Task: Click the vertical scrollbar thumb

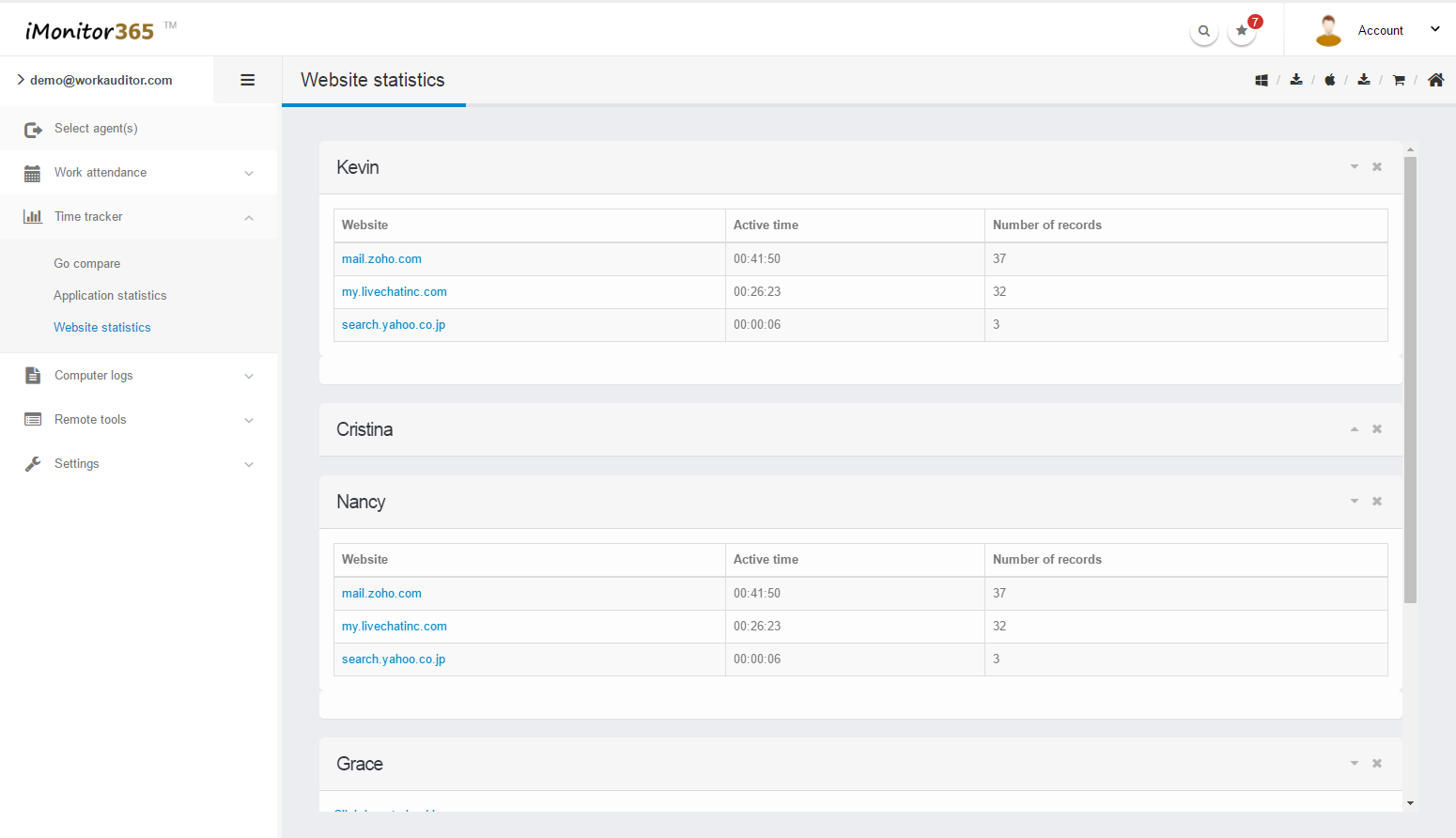Action: [x=1410, y=376]
